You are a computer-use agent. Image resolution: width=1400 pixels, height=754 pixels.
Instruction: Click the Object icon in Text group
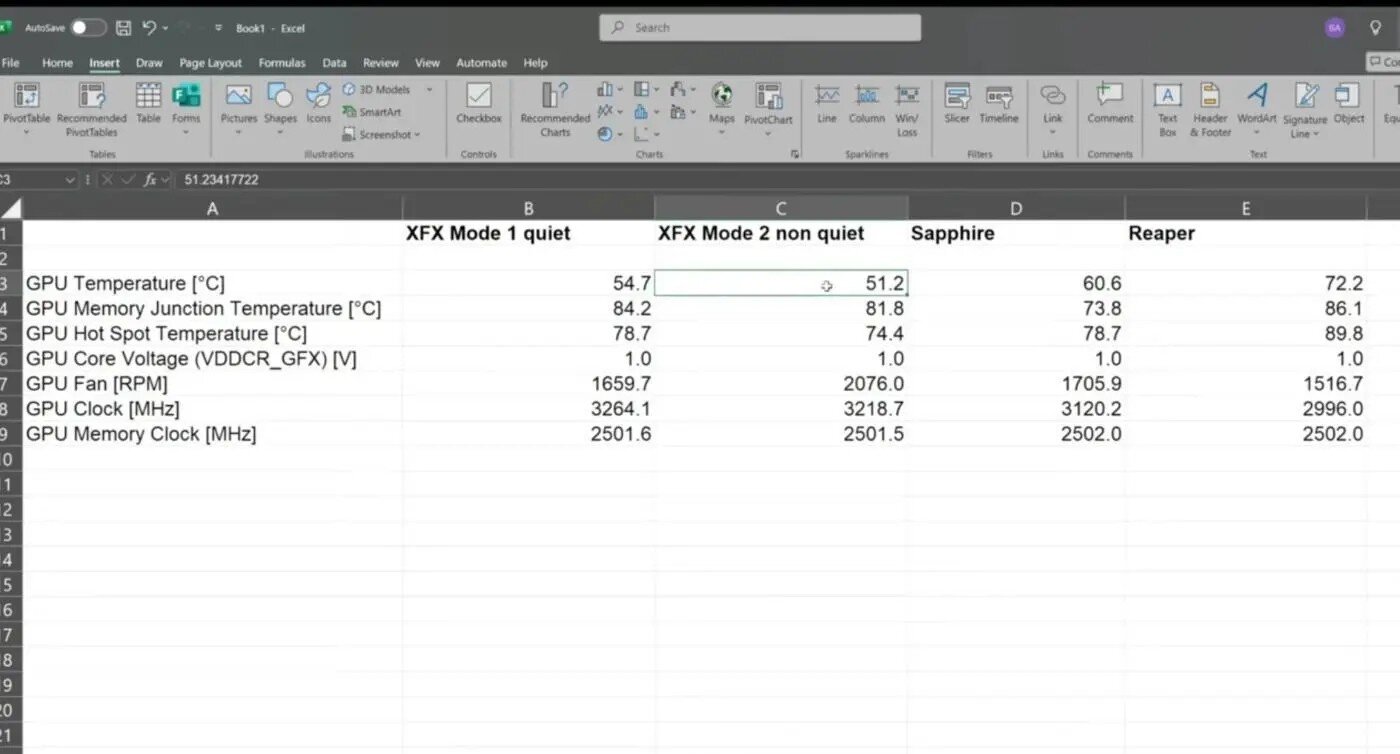coord(1348,95)
